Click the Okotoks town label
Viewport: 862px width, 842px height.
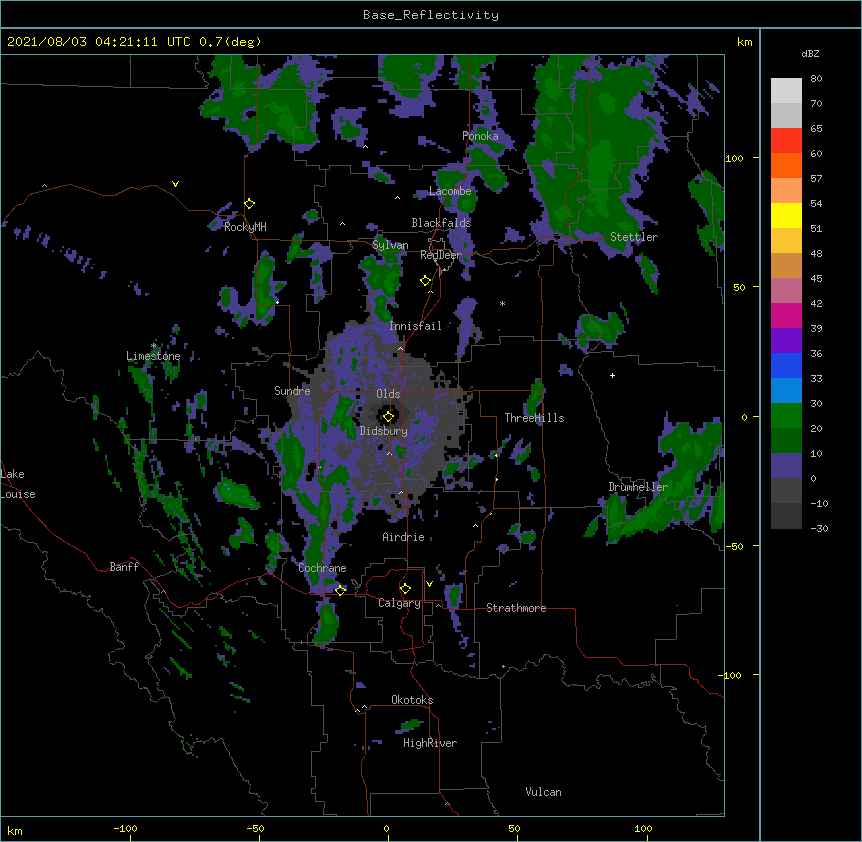(x=412, y=700)
